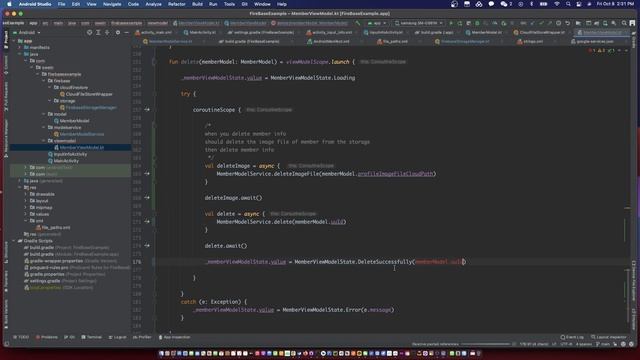The height and width of the screenshot is (360, 640).
Task: Open the Problems tool window
Action: (47, 337)
